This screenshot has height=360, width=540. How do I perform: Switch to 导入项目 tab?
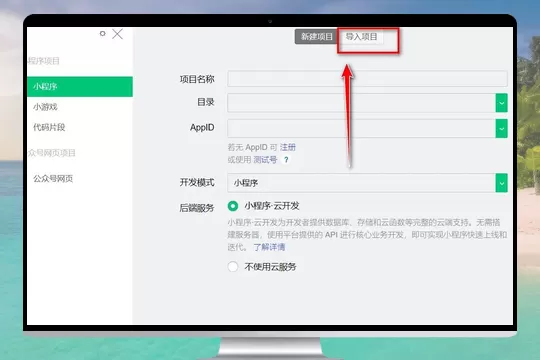click(x=362, y=37)
